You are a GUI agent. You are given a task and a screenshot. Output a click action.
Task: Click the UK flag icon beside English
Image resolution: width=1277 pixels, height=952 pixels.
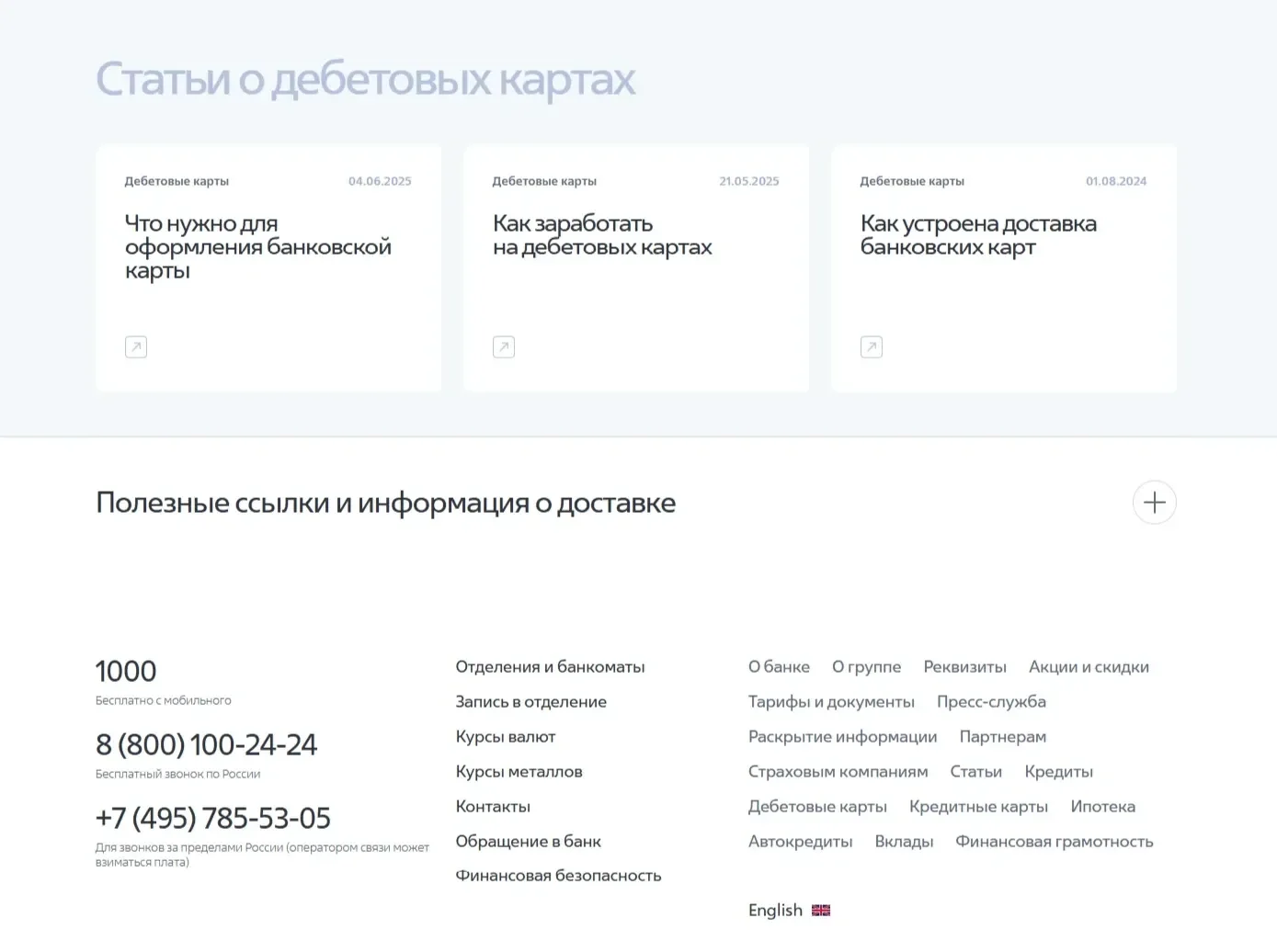(821, 911)
